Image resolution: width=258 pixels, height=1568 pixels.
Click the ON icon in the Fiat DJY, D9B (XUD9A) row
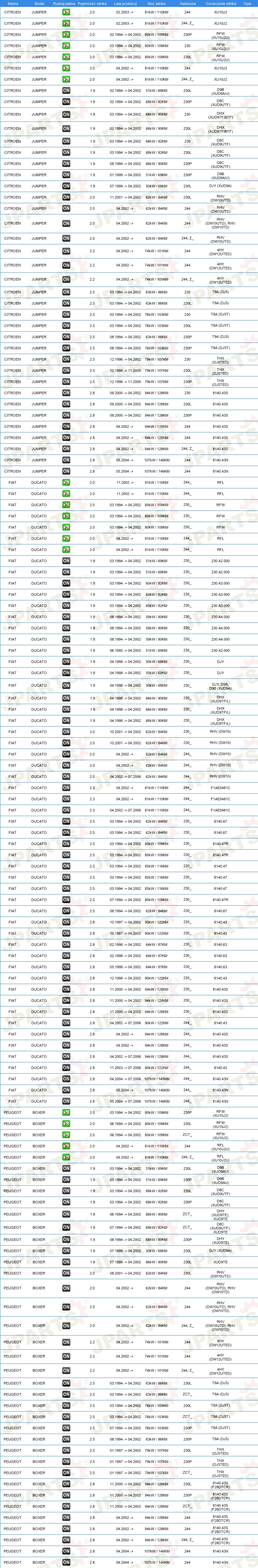click(66, 685)
